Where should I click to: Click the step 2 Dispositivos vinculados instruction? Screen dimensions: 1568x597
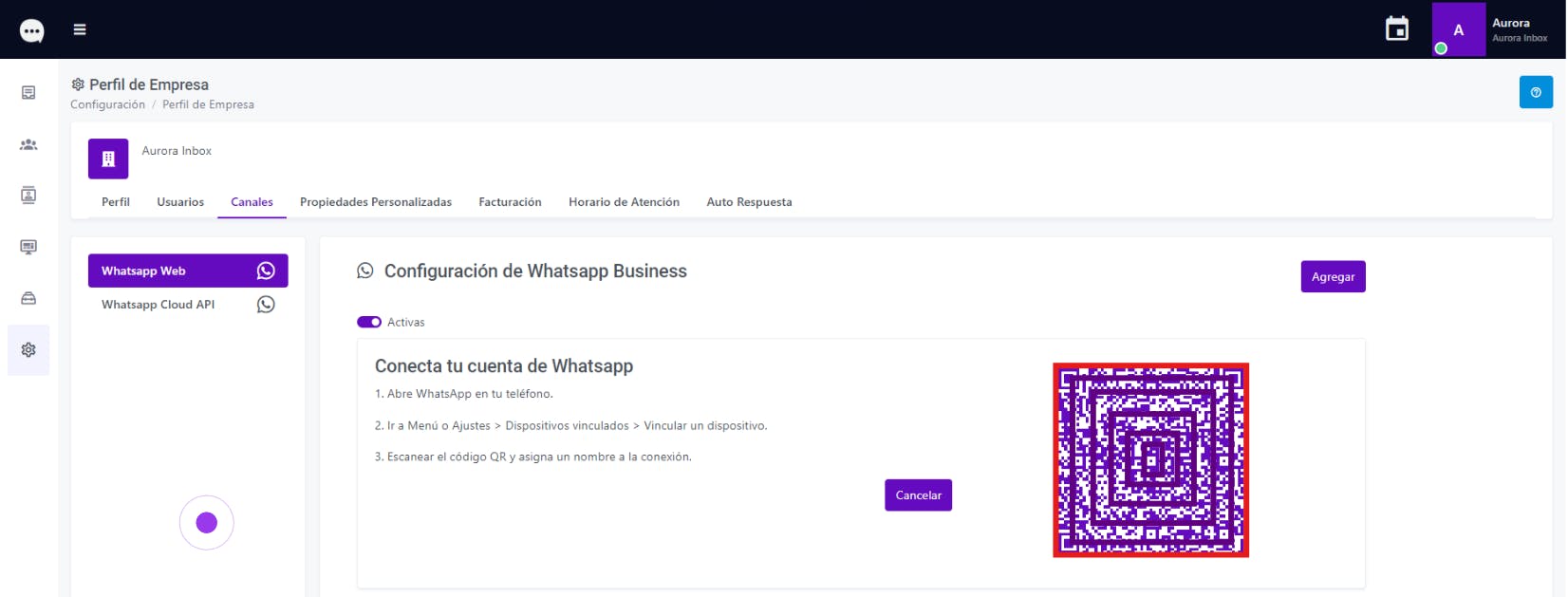pos(570,426)
